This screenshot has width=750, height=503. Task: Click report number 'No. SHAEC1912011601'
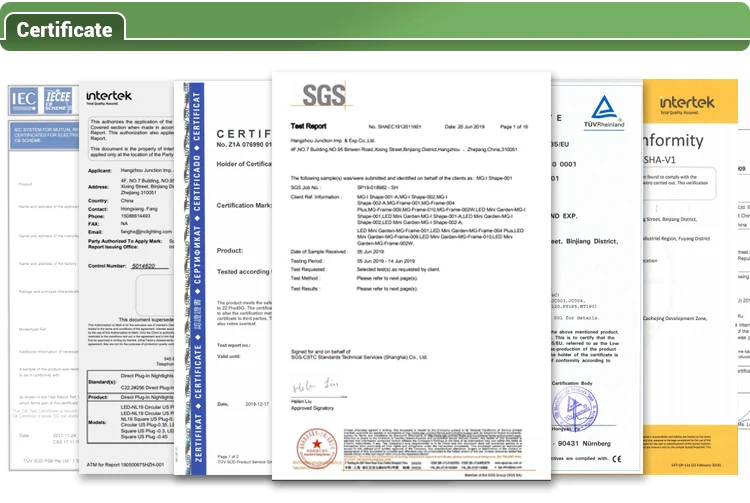coord(395,127)
